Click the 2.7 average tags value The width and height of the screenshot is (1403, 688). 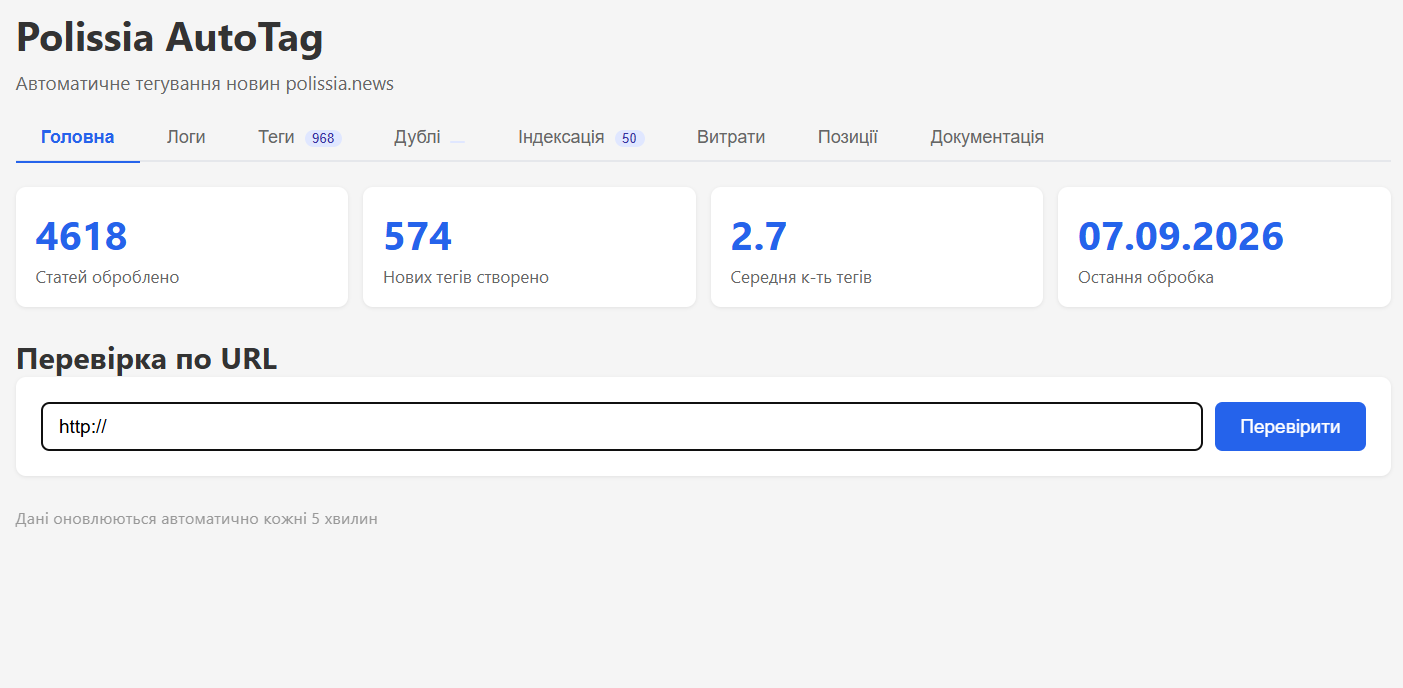click(x=759, y=236)
